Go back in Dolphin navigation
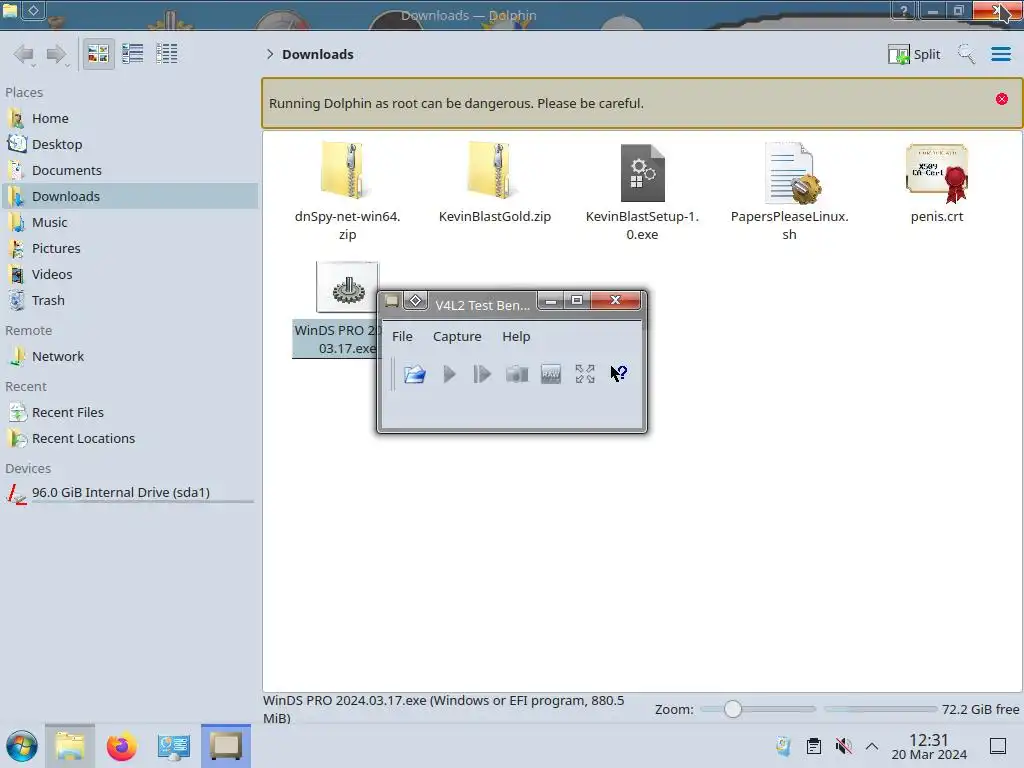Viewport: 1024px width, 768px height. click(x=24, y=54)
